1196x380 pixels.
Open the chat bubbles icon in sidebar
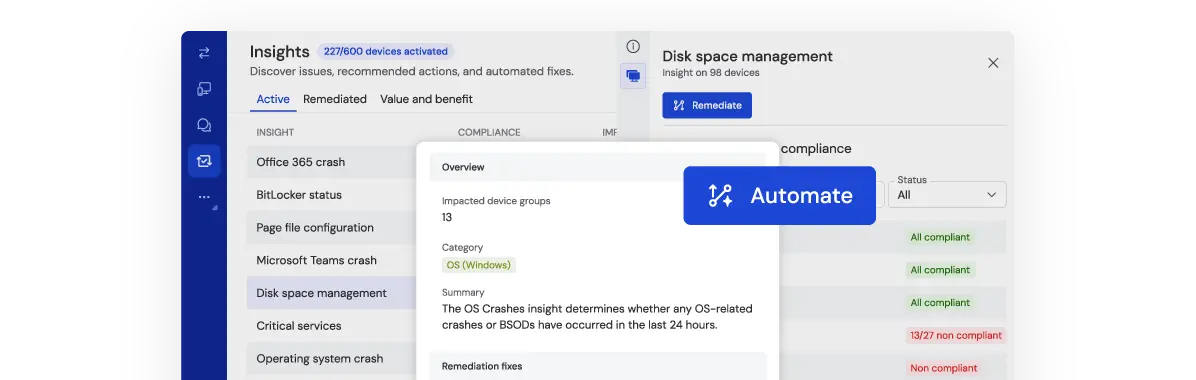204,125
